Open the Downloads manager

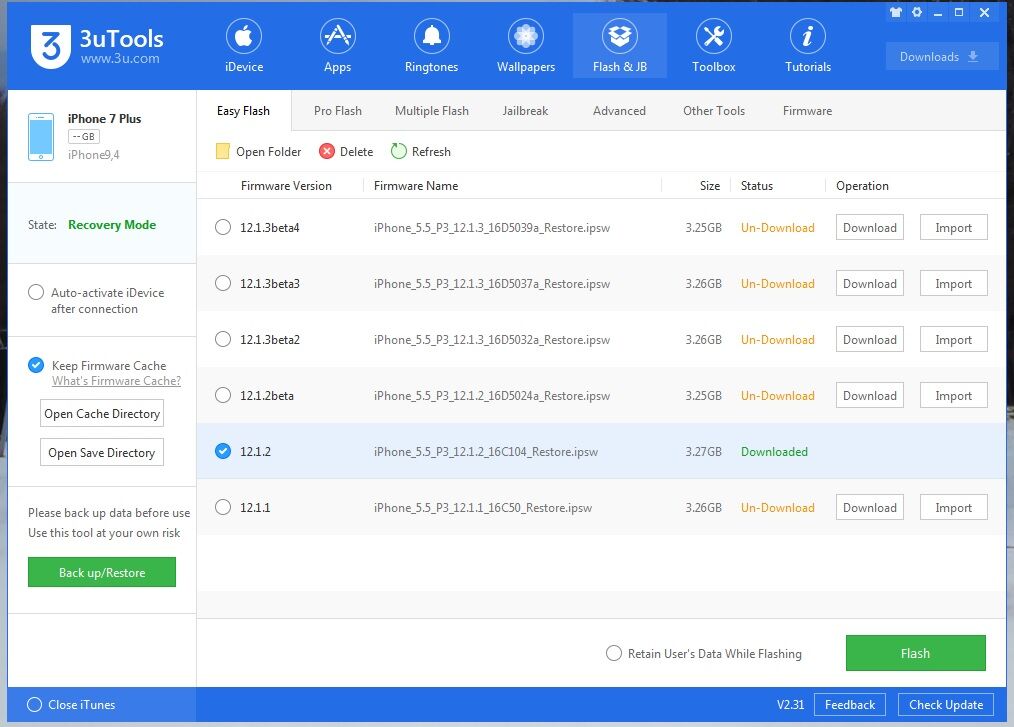(942, 57)
